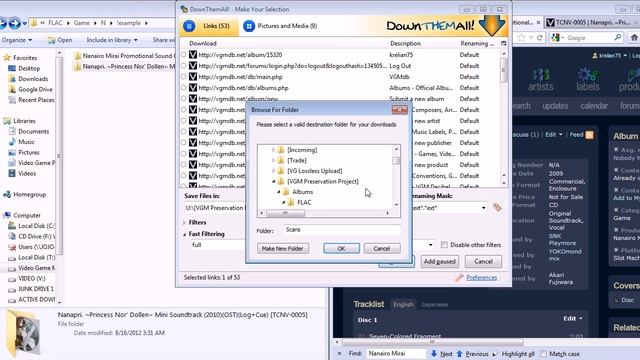Collapse the FLAC folder node
This screenshot has height=360, width=640.
pyautogui.click(x=284, y=202)
